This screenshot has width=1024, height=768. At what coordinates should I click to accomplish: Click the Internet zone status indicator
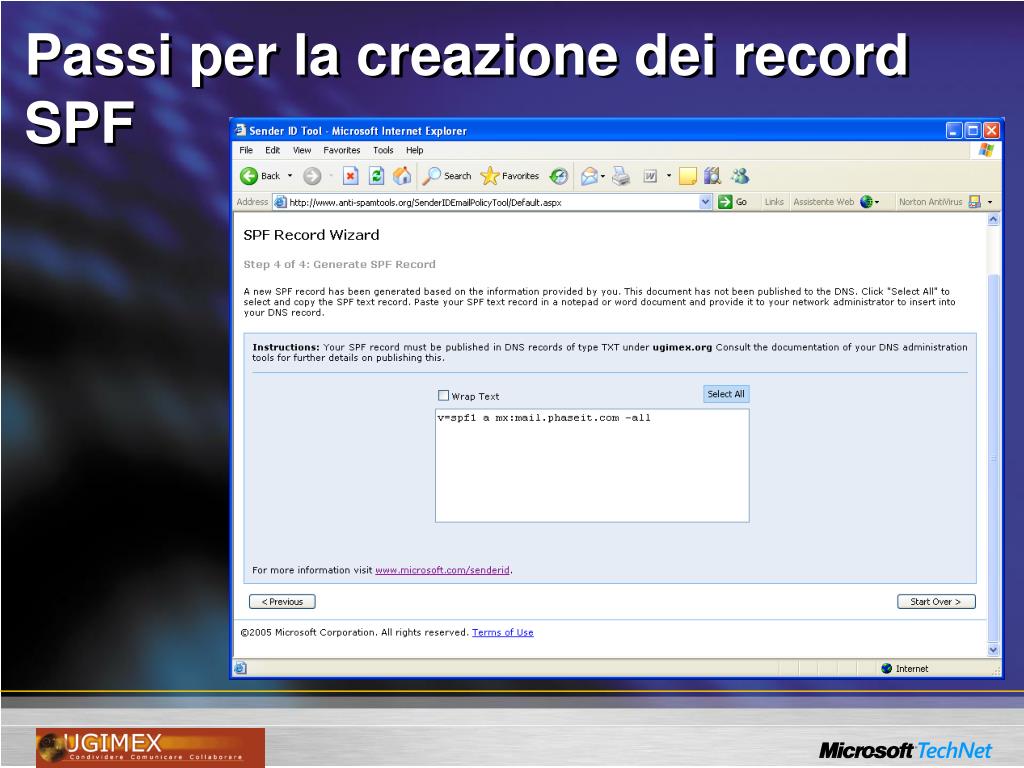(x=904, y=668)
